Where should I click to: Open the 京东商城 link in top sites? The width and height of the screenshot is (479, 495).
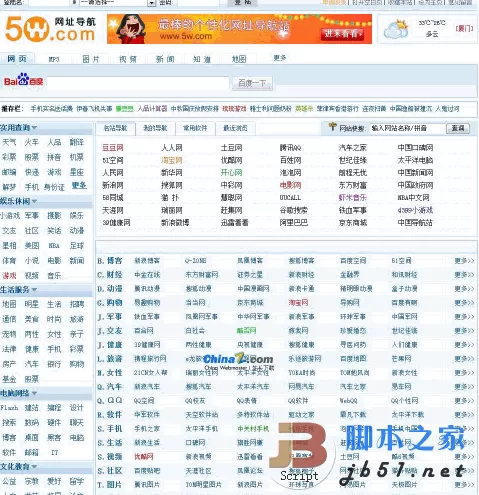pos(353,223)
